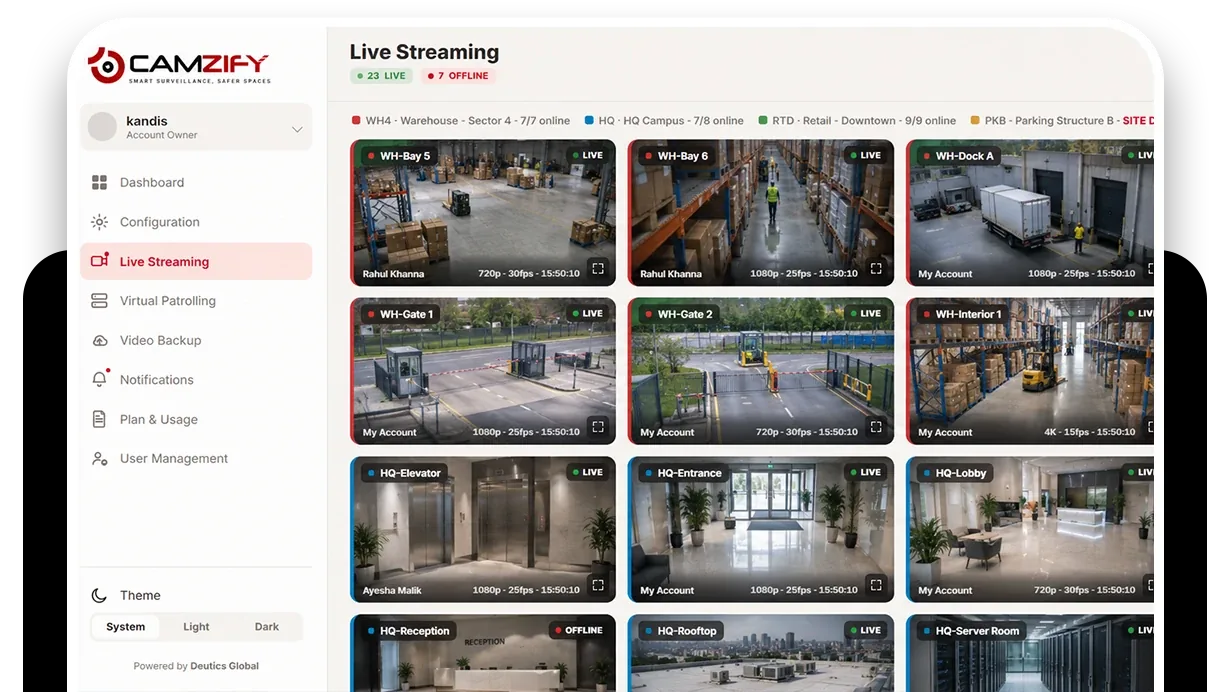
Task: Switch to the Dark theme
Action: point(267,627)
